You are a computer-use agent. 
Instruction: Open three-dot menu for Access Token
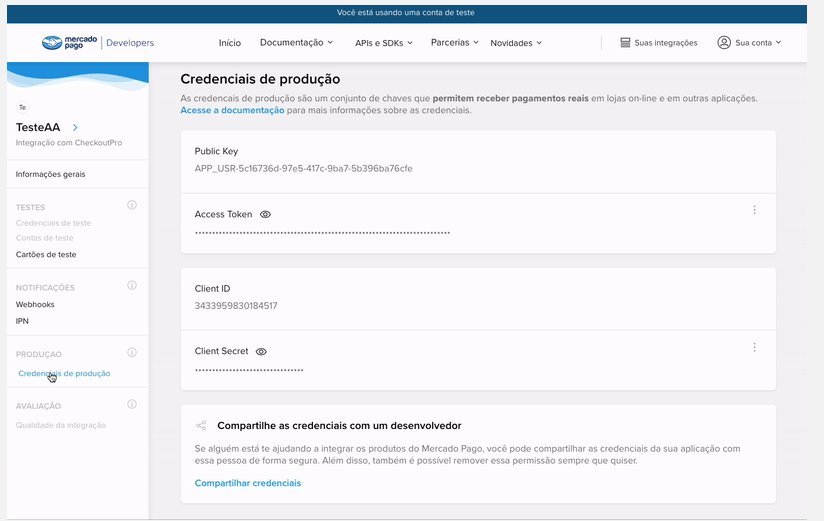pyautogui.click(x=754, y=210)
